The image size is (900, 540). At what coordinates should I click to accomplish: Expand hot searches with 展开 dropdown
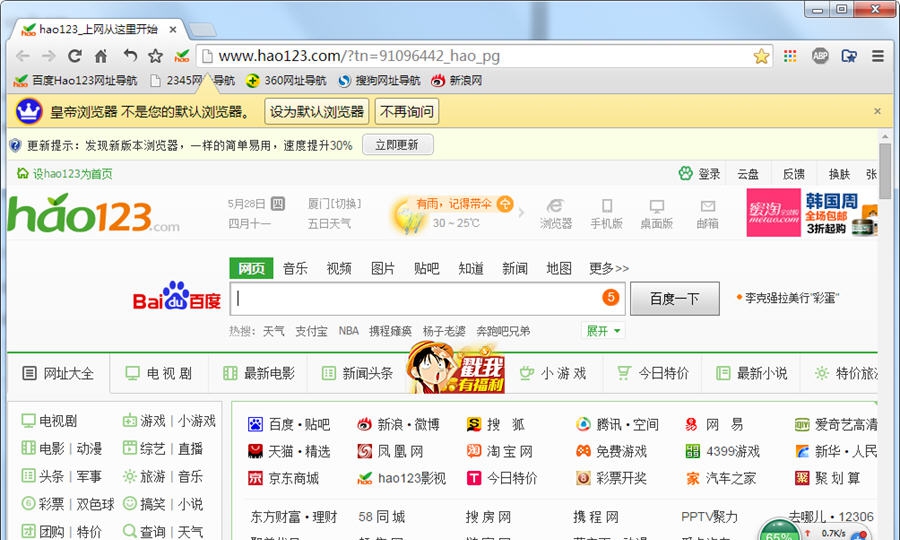(x=603, y=331)
